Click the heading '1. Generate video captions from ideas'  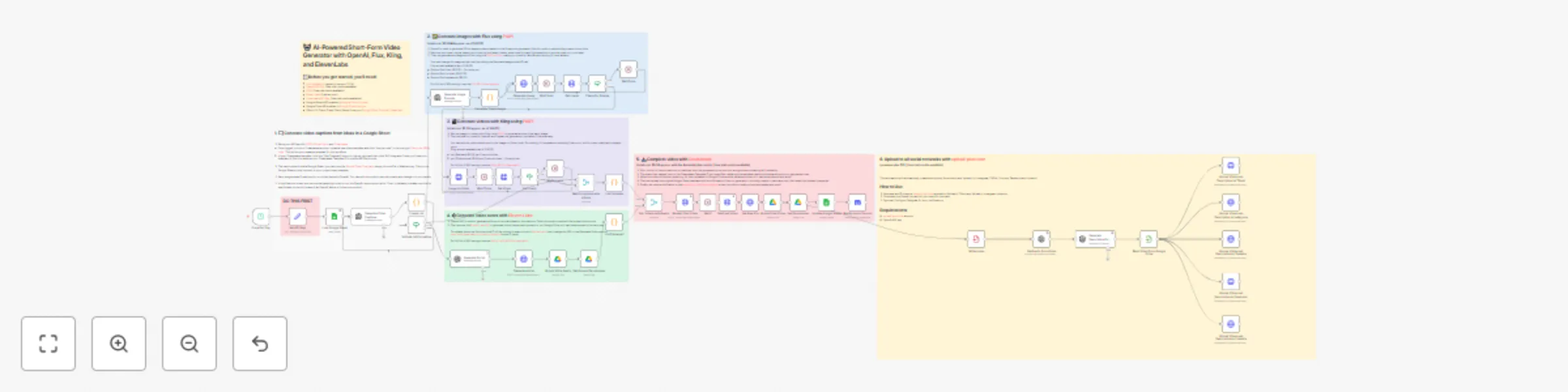point(332,133)
